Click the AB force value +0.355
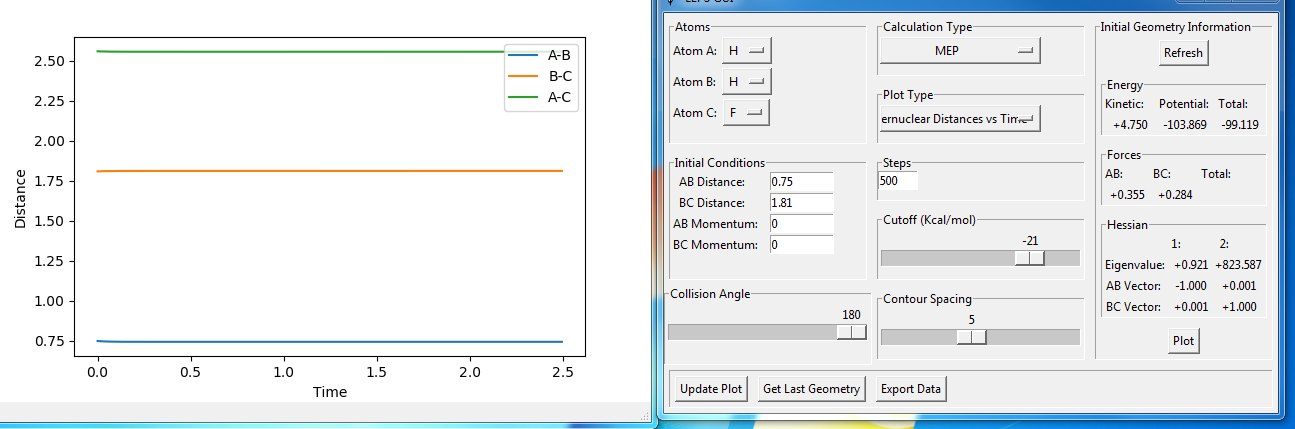The width and height of the screenshot is (1295, 429). click(1126, 194)
